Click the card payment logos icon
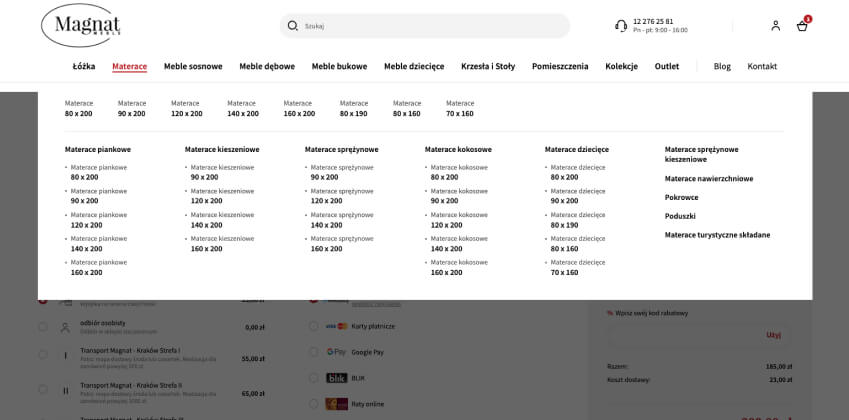 (335, 327)
